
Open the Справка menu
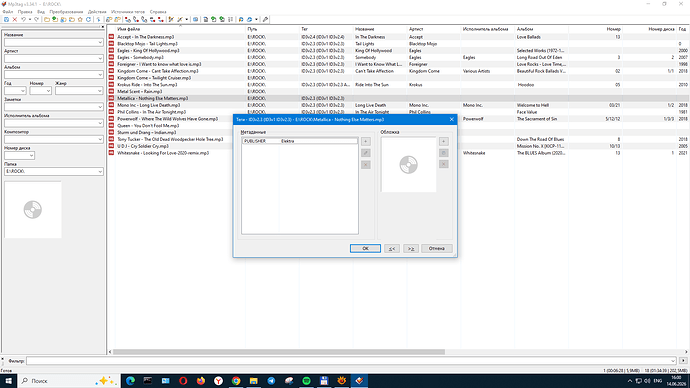(x=158, y=12)
